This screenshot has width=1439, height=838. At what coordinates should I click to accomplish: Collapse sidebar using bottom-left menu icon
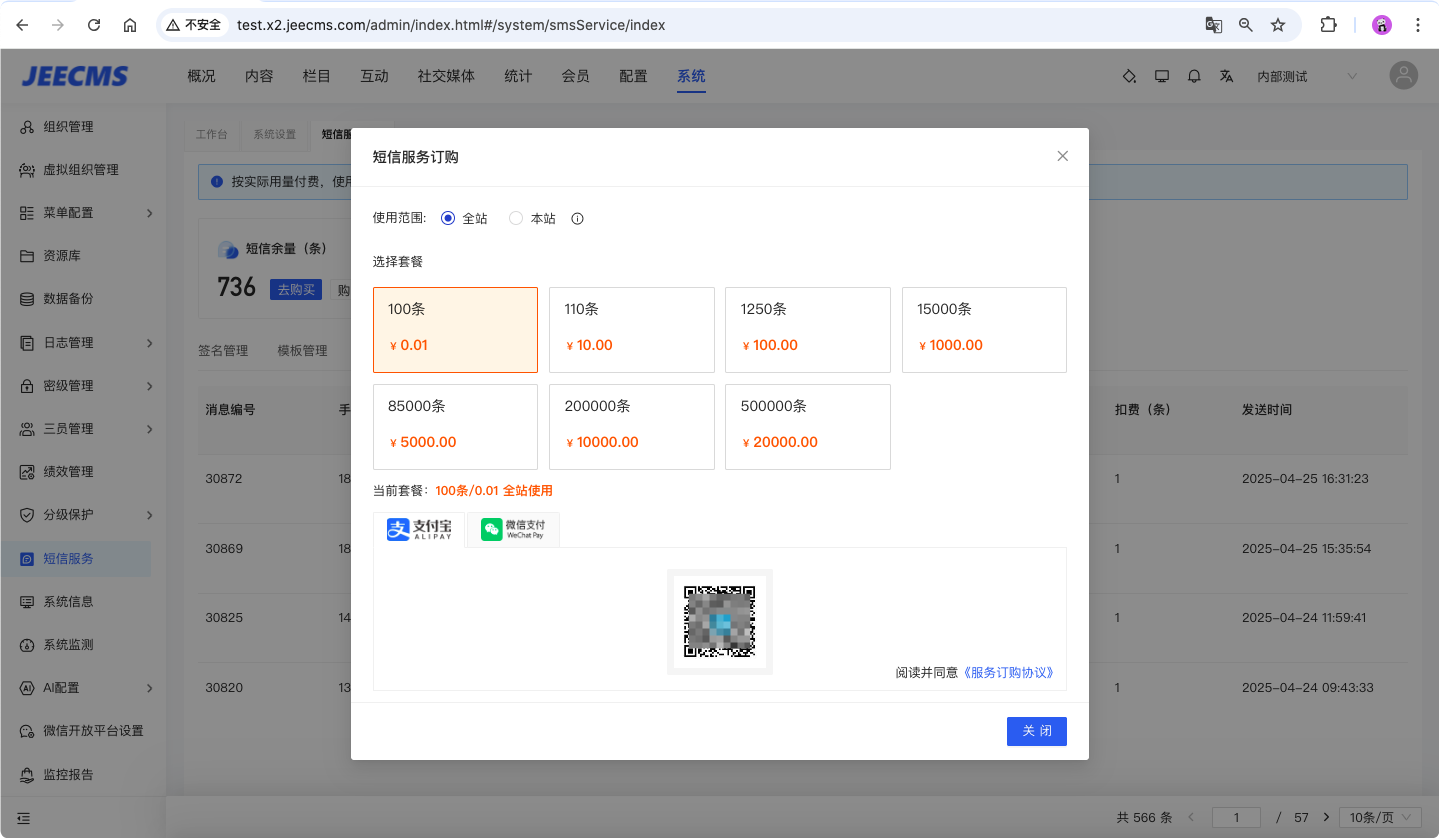[24, 817]
